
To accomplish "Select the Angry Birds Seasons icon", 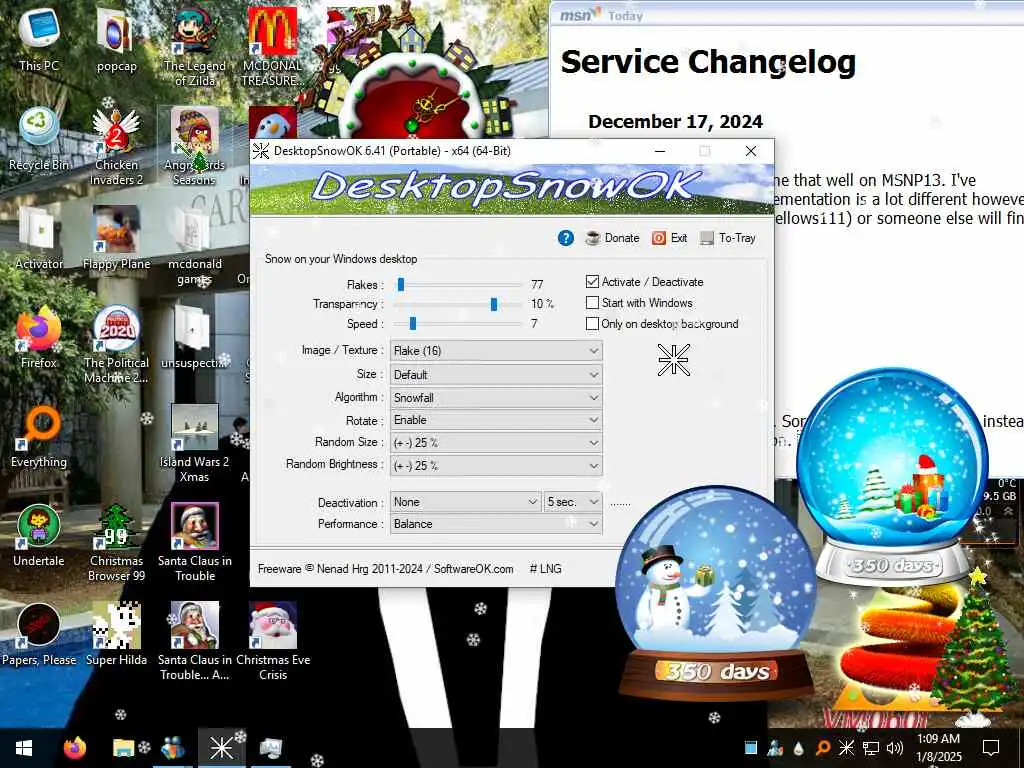I will (195, 146).
